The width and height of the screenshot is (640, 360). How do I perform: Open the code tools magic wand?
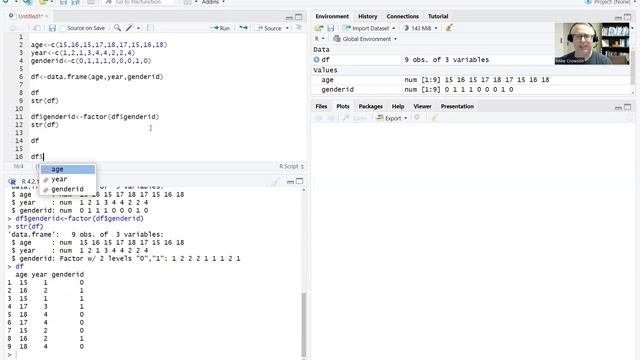click(x=129, y=28)
